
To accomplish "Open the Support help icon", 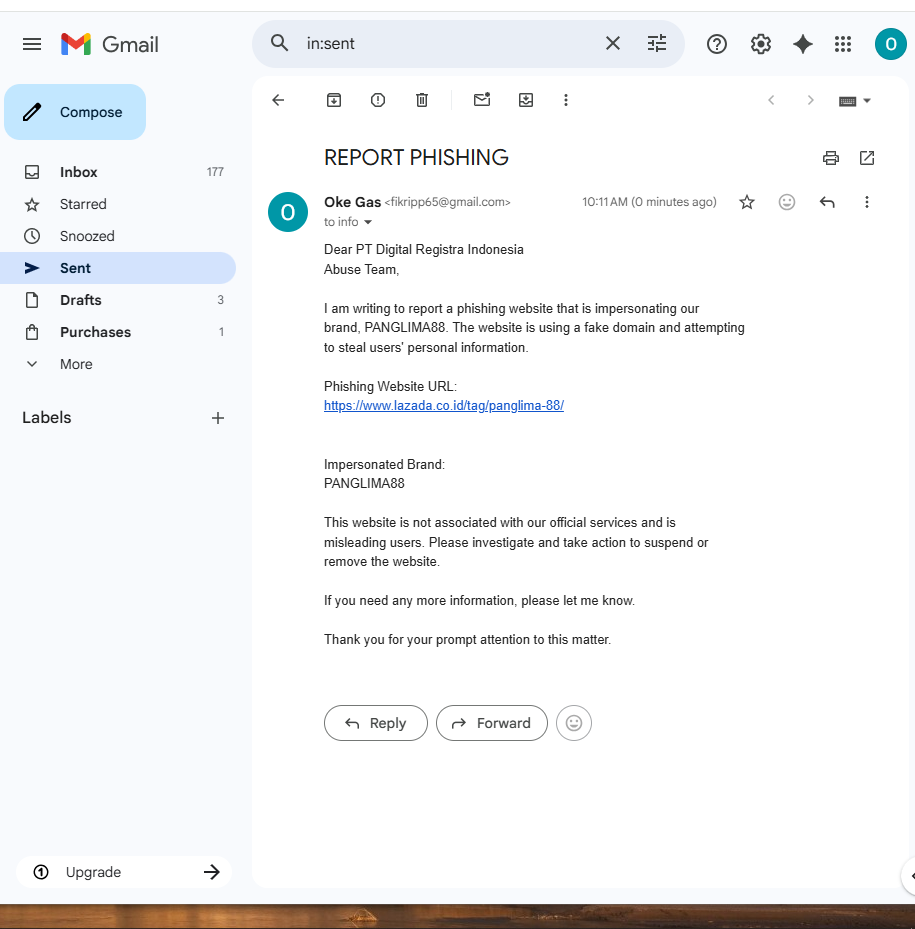I will pos(716,44).
